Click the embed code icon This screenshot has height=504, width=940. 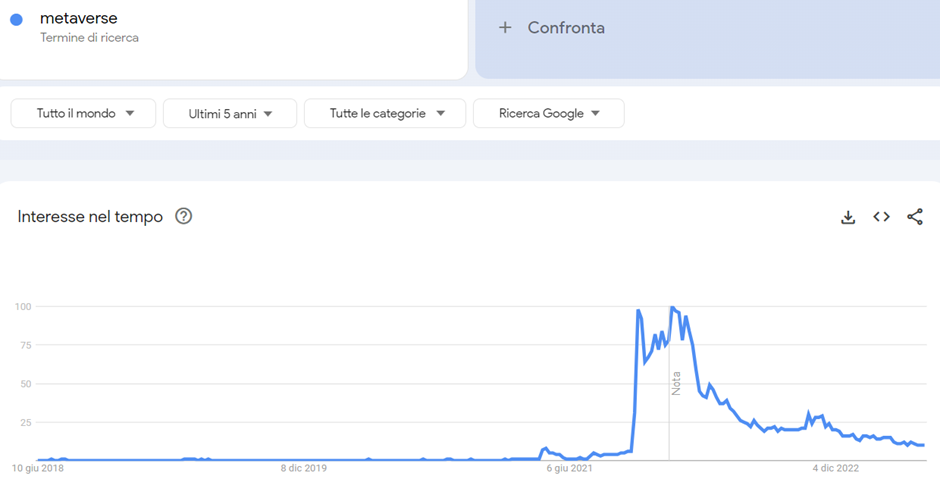881,217
